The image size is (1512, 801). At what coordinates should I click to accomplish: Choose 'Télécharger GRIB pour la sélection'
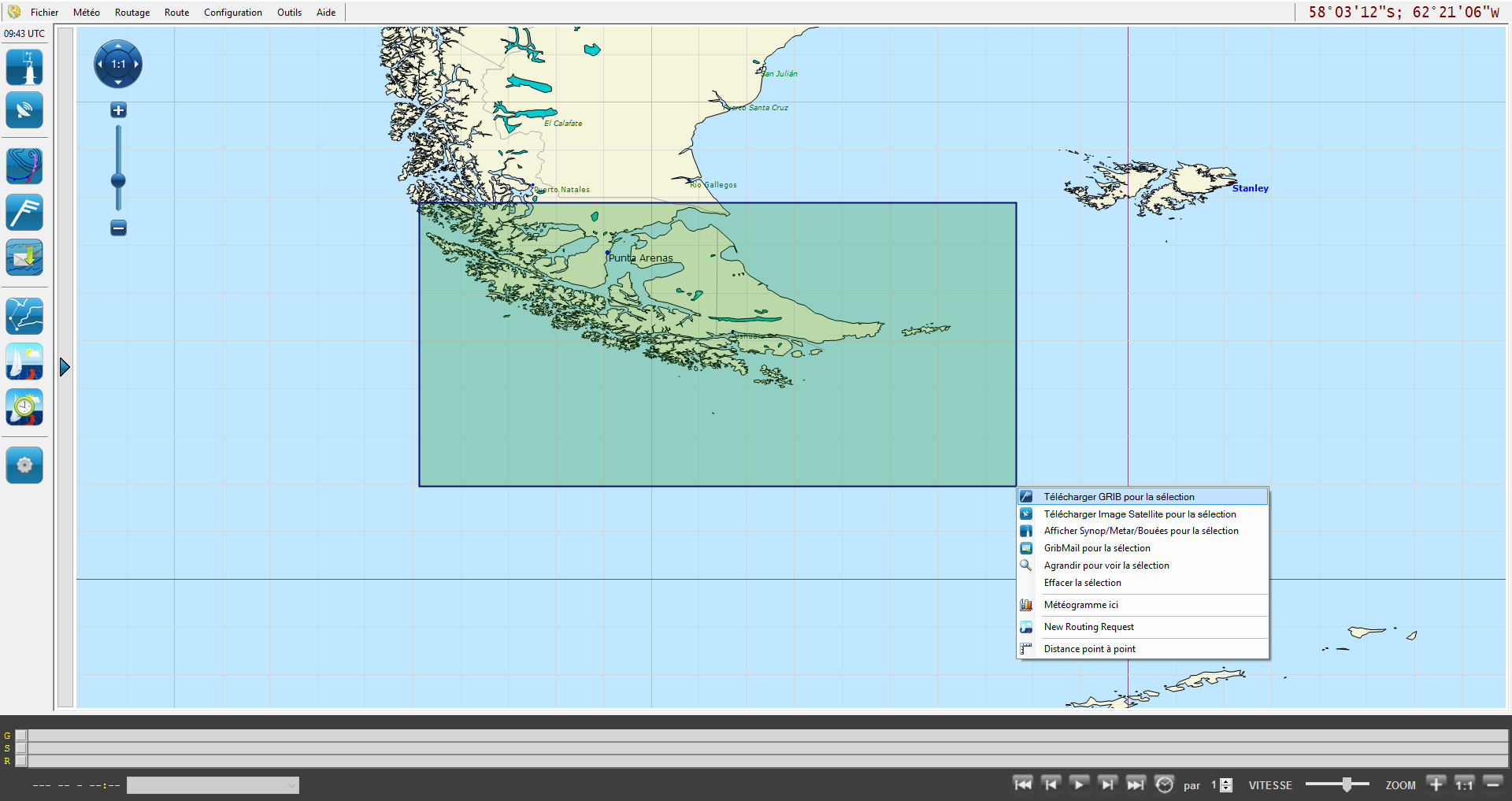click(x=1118, y=497)
